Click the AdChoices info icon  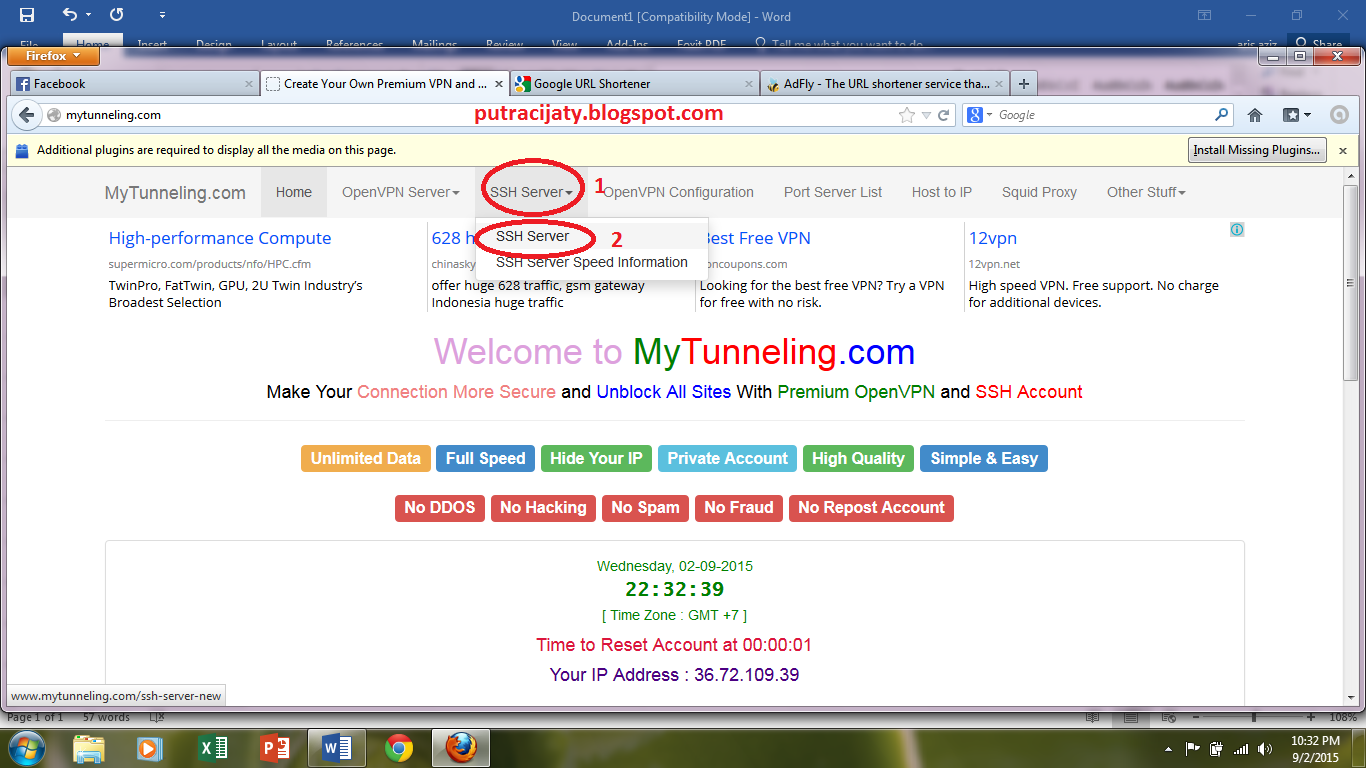tap(1237, 230)
